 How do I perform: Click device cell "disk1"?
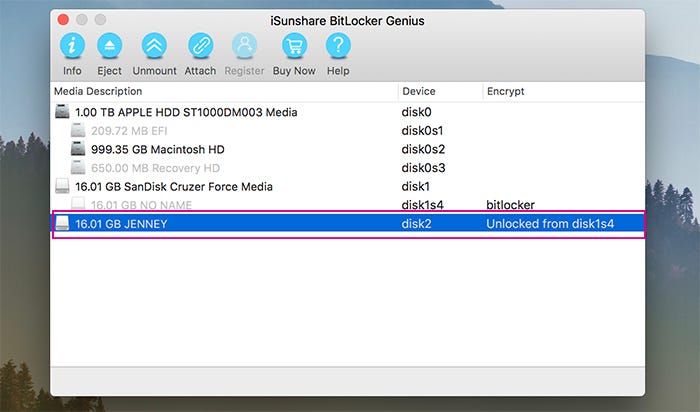tap(415, 186)
